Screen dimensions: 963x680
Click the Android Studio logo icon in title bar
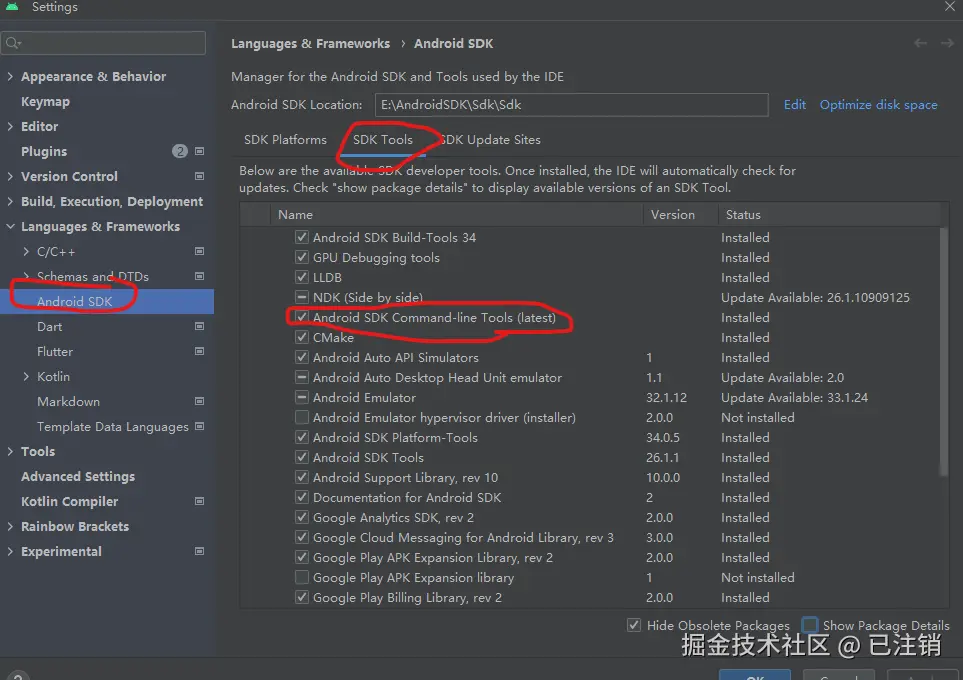(12, 6)
